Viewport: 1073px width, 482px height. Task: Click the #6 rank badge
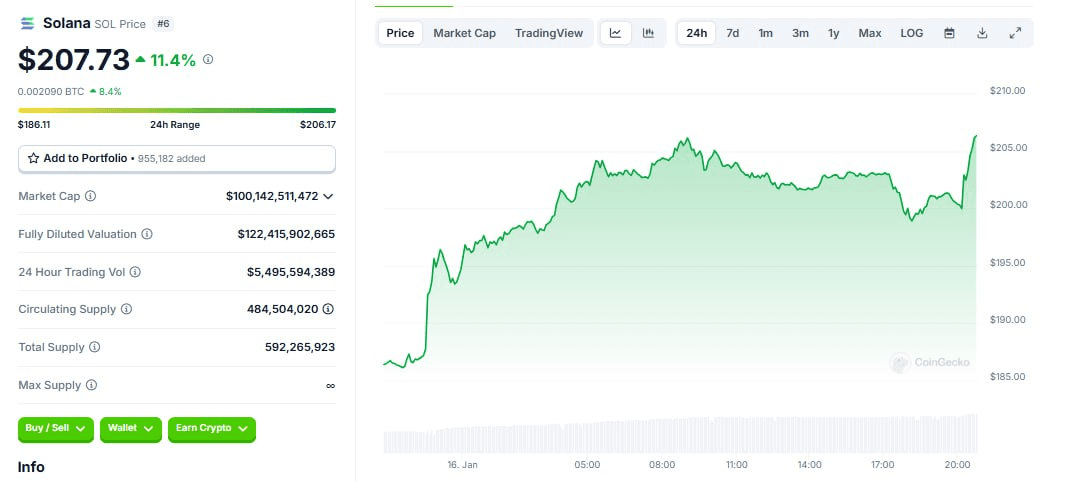tap(164, 24)
